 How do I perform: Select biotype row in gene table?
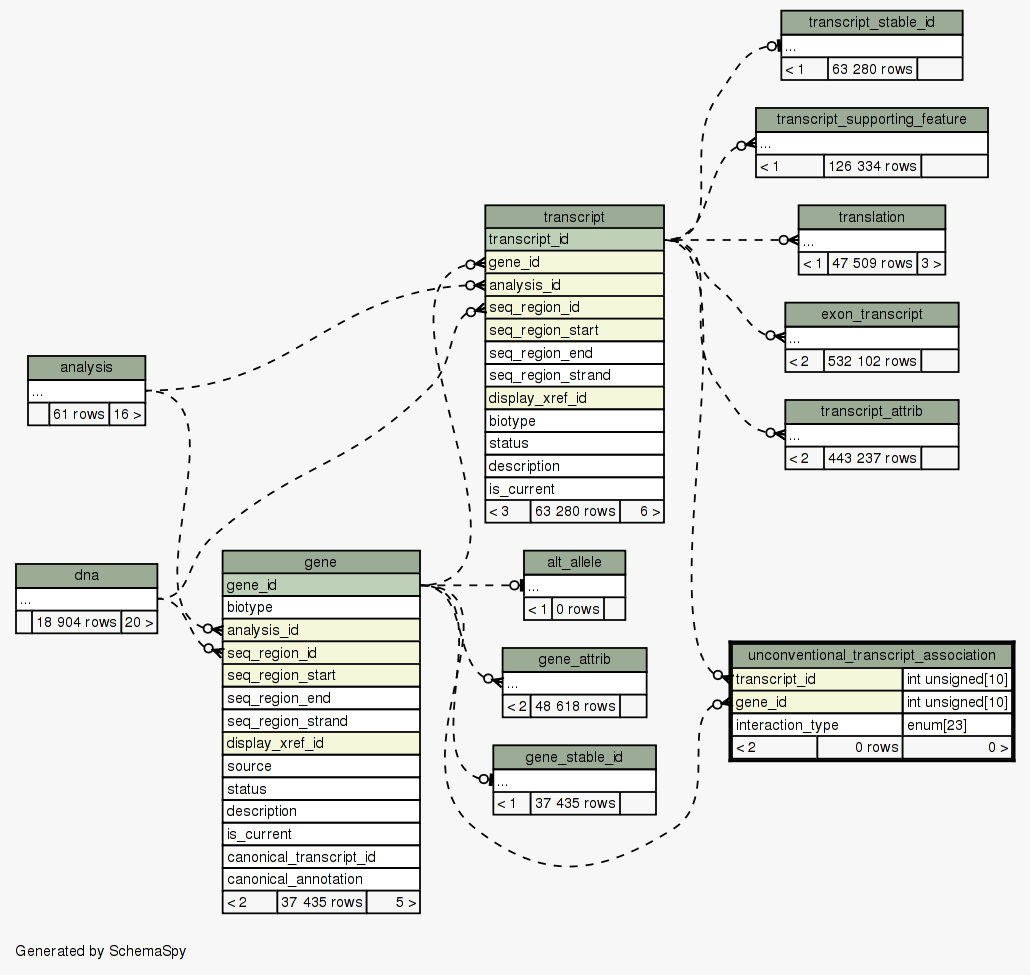[321, 608]
